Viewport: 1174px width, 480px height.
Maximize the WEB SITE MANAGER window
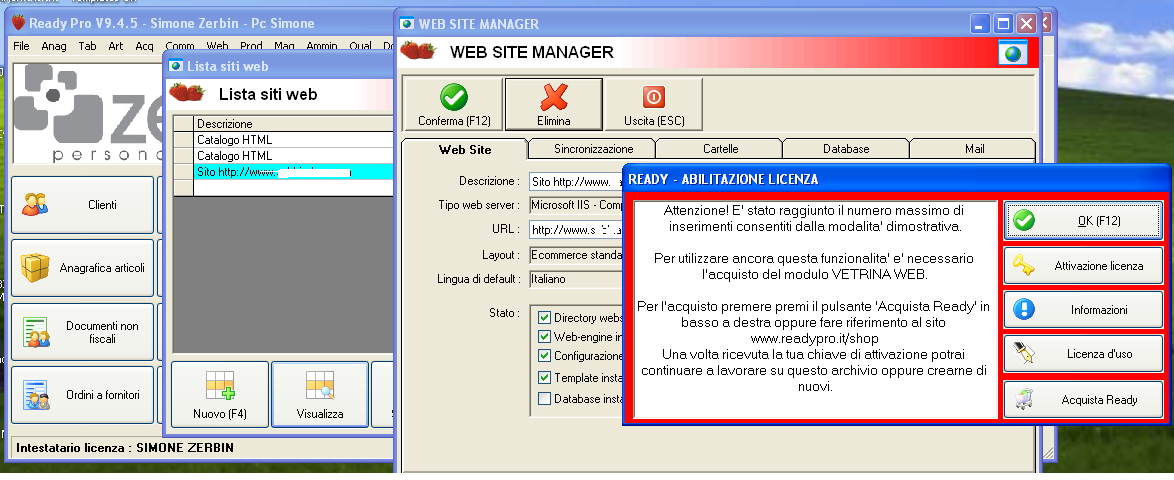coord(1003,24)
